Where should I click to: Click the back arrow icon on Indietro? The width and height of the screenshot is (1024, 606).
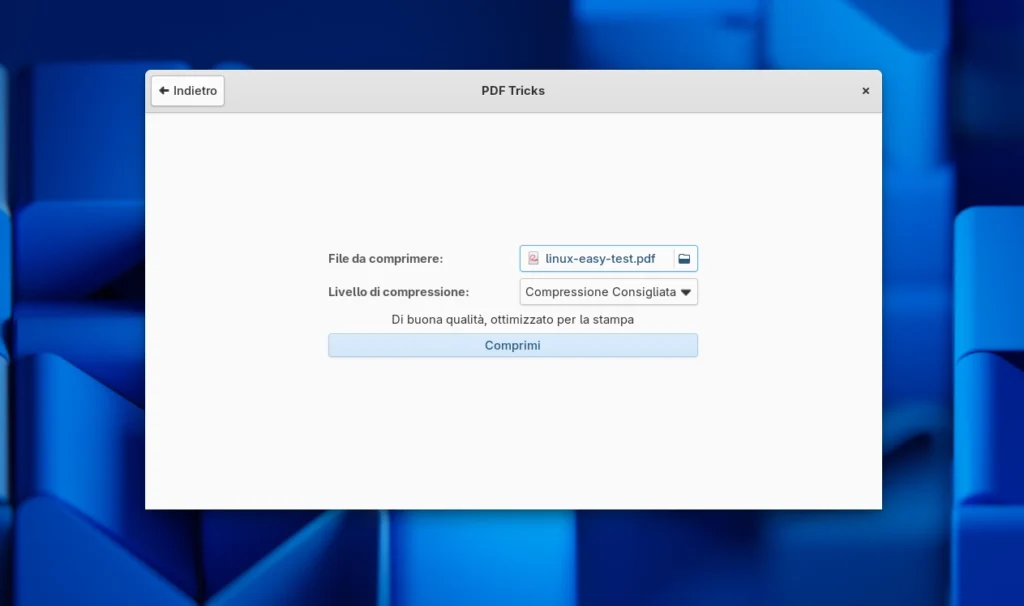(164, 90)
